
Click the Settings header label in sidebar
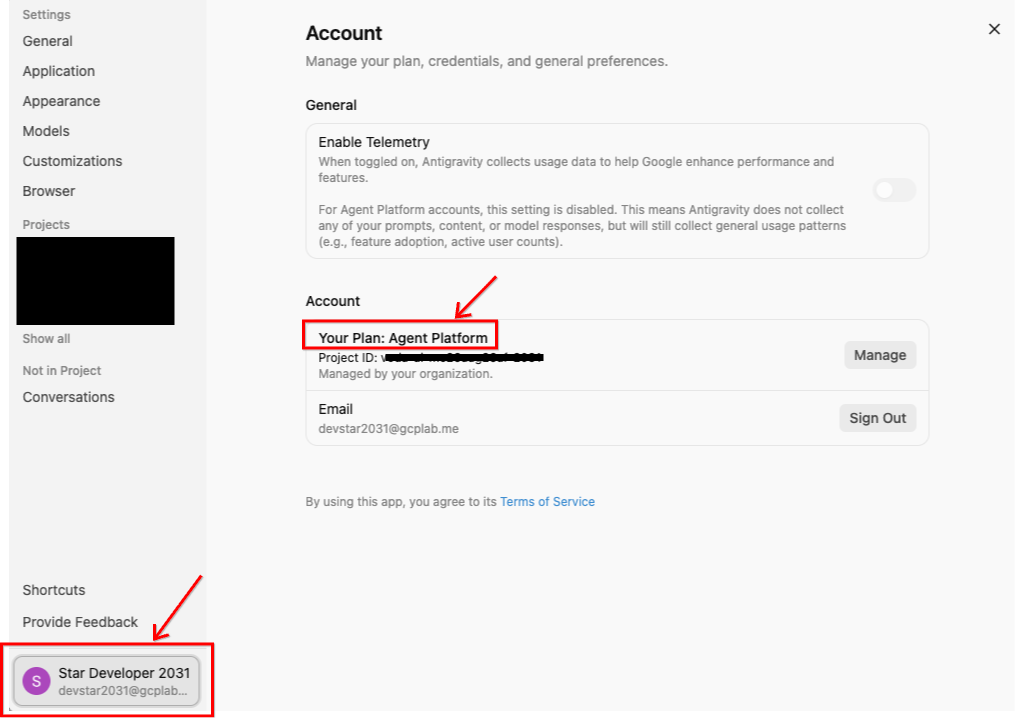coord(47,14)
